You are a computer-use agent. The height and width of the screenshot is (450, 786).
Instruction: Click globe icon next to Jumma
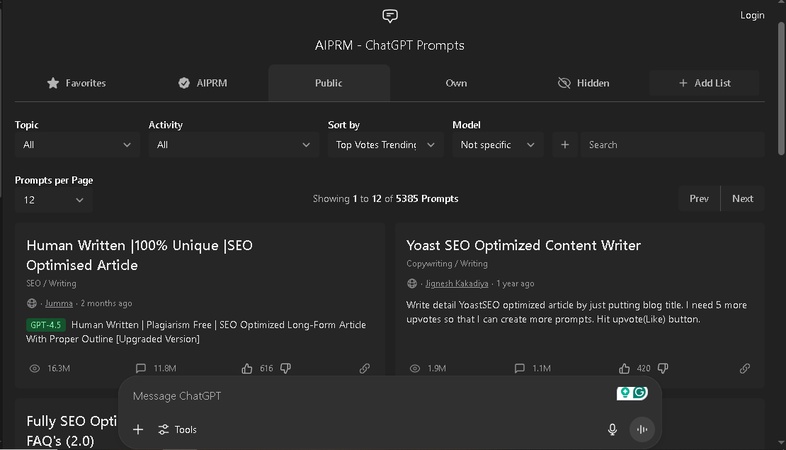click(x=32, y=303)
